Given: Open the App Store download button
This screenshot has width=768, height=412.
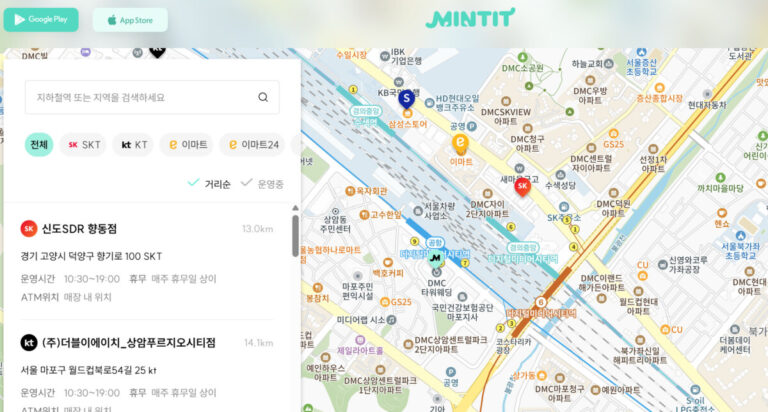Looking at the screenshot, I should point(130,20).
